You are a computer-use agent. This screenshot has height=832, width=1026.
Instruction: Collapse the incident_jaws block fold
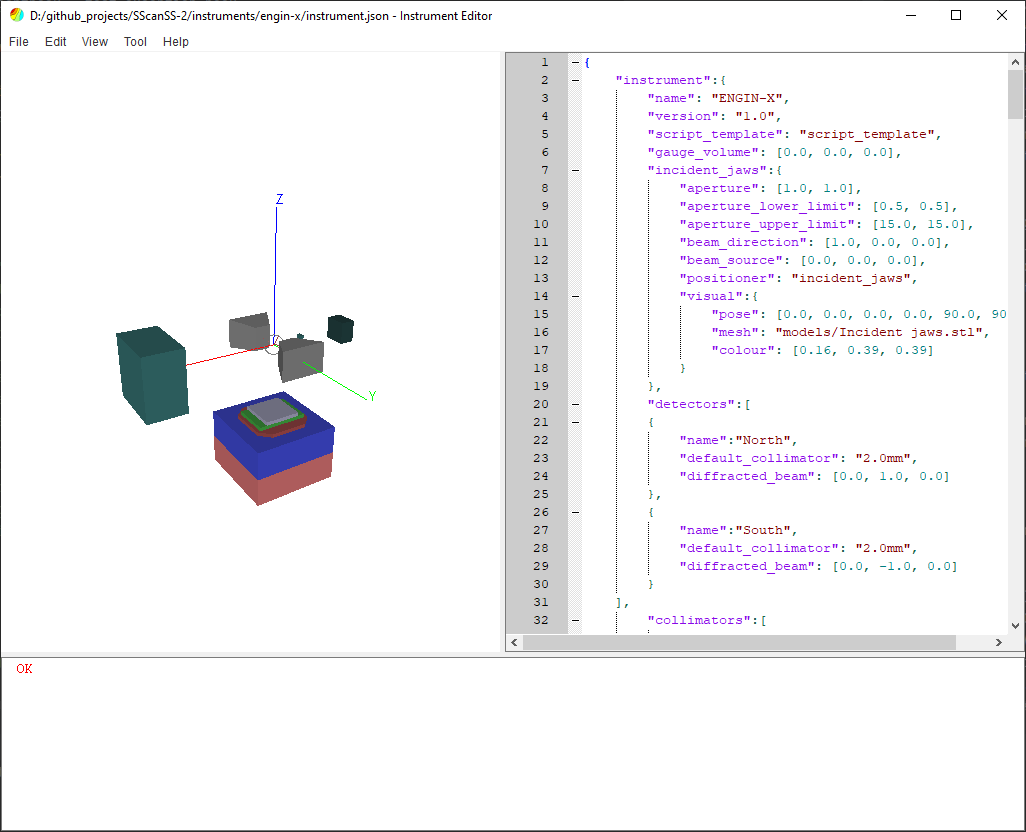573,170
